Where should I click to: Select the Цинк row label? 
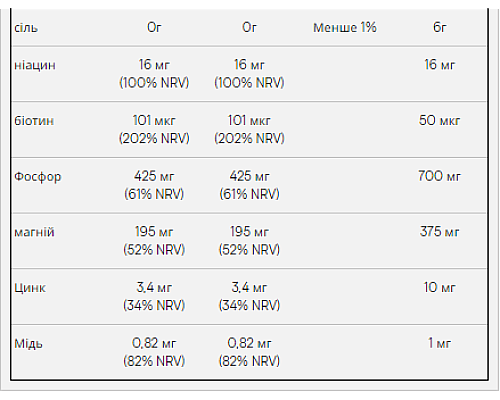[30, 288]
